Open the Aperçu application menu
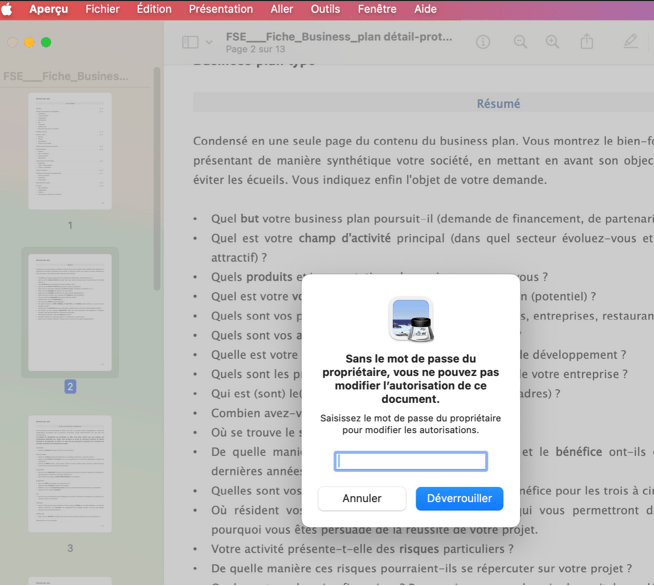654x586 pixels. [48, 9]
